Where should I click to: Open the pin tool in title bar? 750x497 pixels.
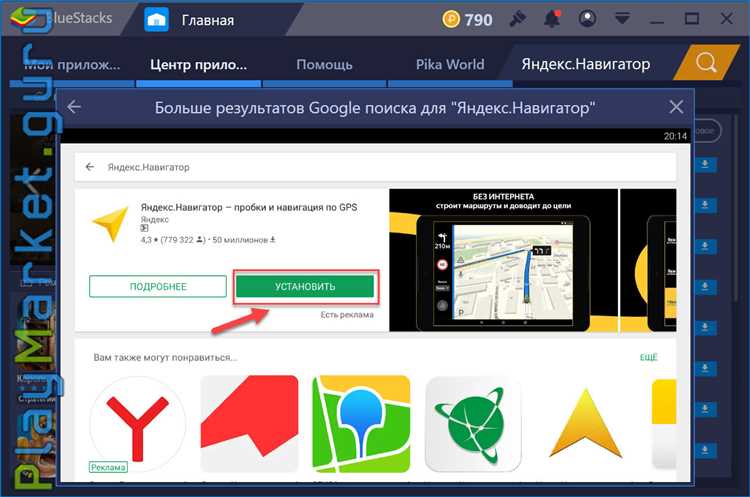517,19
